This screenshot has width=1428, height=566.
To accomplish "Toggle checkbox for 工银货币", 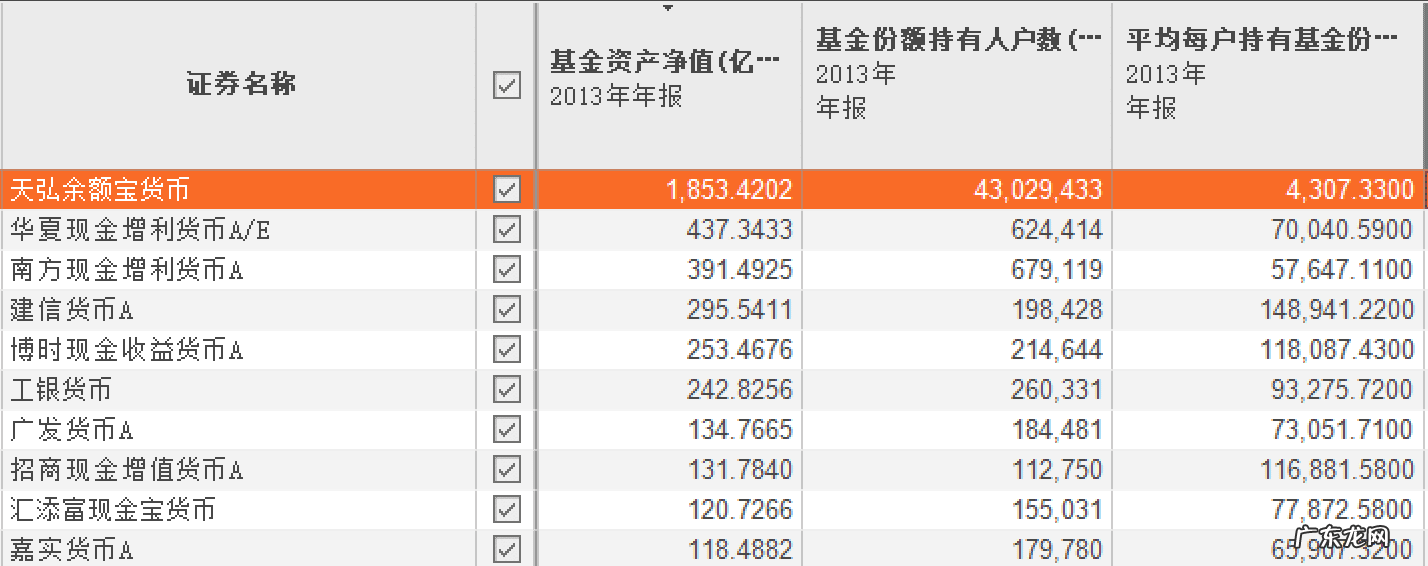I will tap(507, 389).
